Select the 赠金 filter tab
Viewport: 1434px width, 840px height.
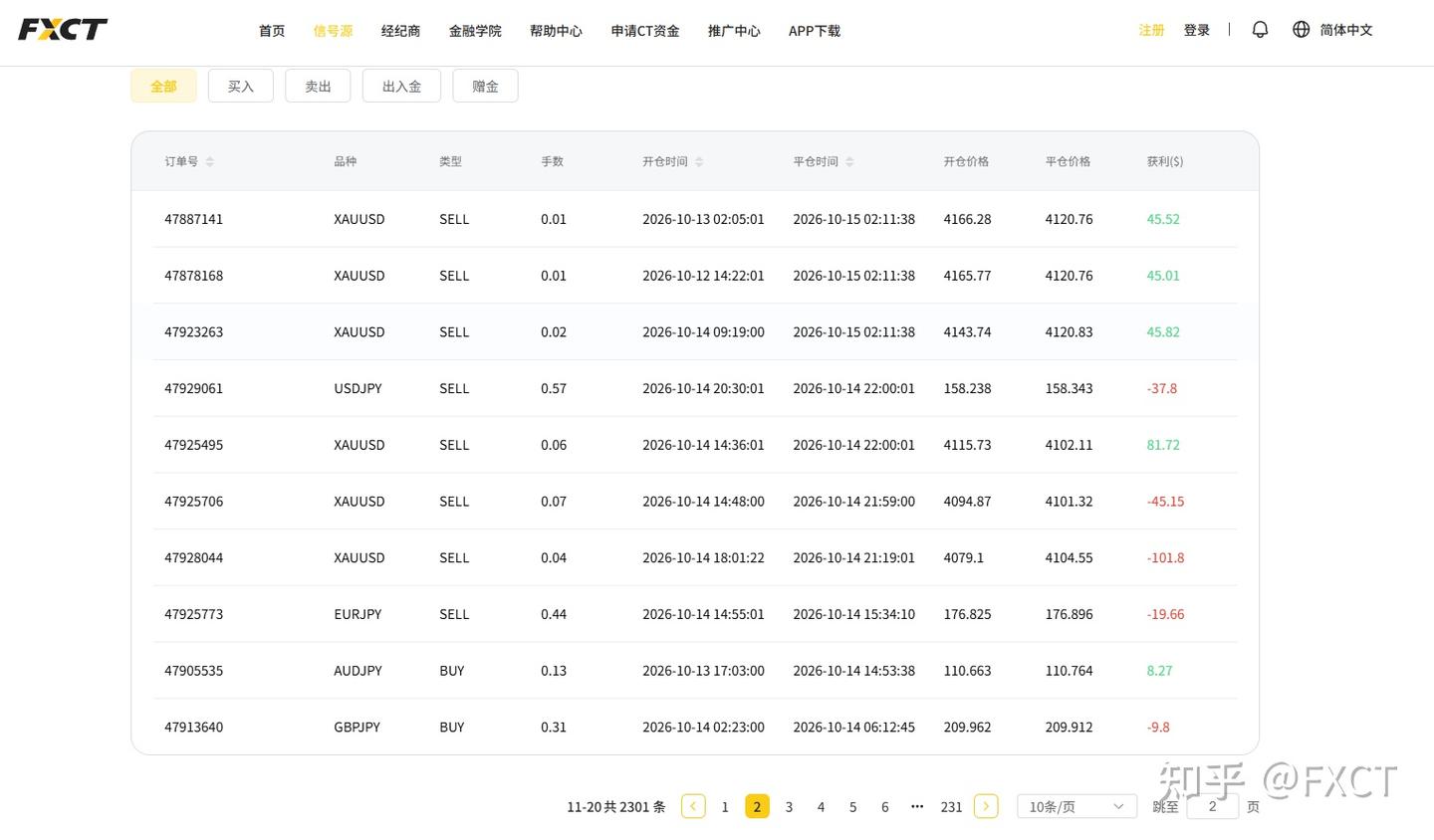click(x=485, y=87)
